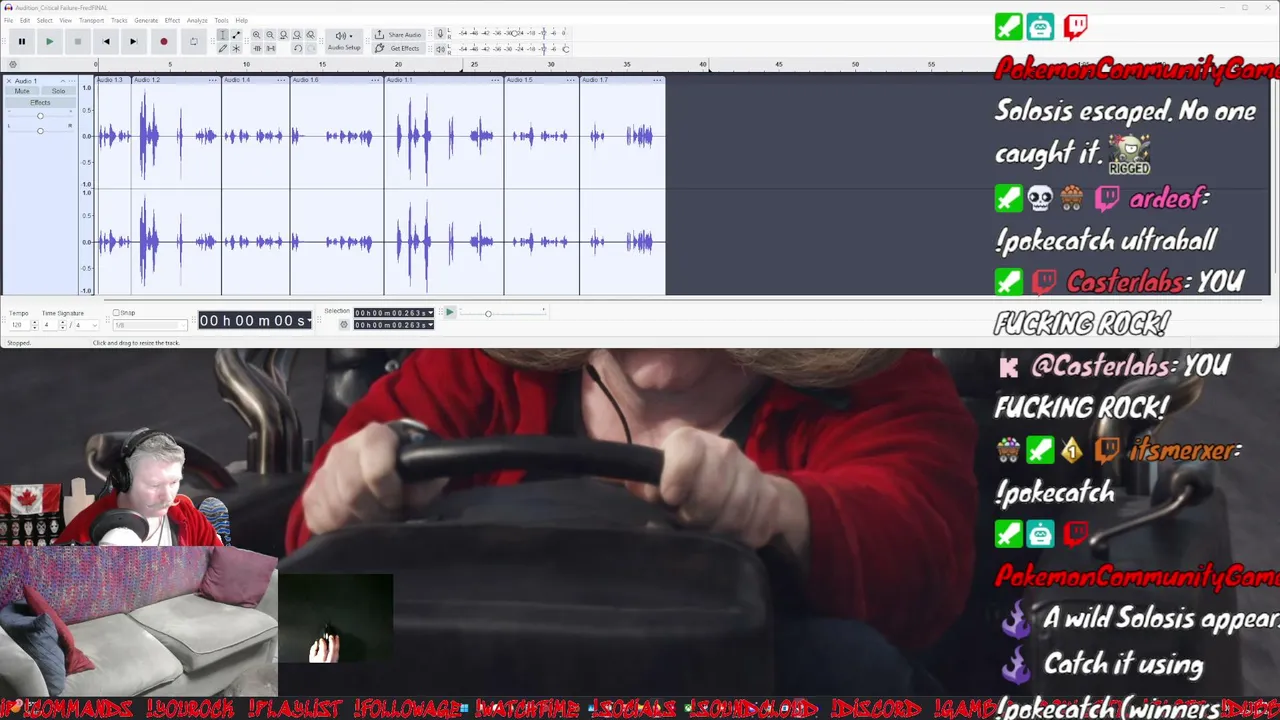Select the Audio 1.7 clip title
The height and width of the screenshot is (720, 1280).
click(x=595, y=80)
